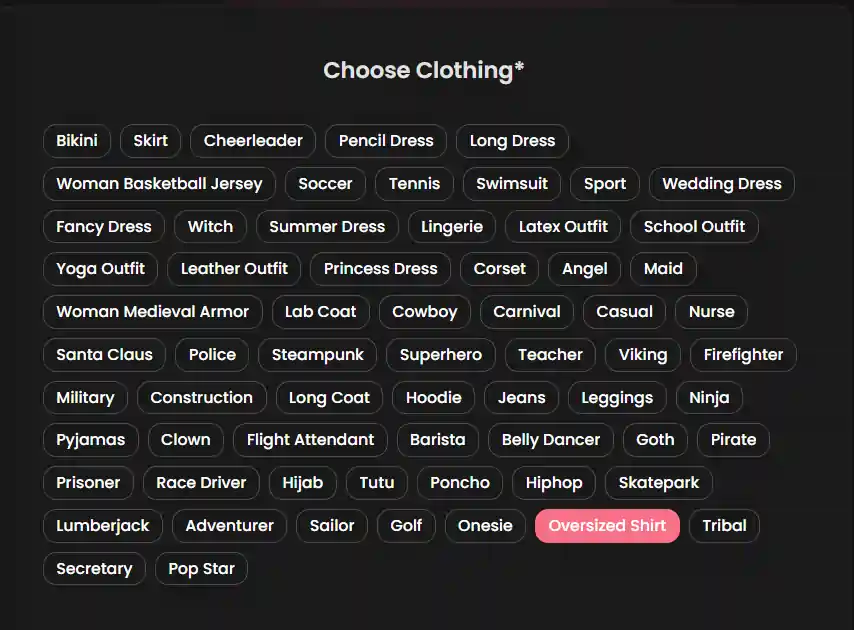The image size is (854, 630).
Task: Toggle the Poncho selection
Action: pyautogui.click(x=460, y=483)
